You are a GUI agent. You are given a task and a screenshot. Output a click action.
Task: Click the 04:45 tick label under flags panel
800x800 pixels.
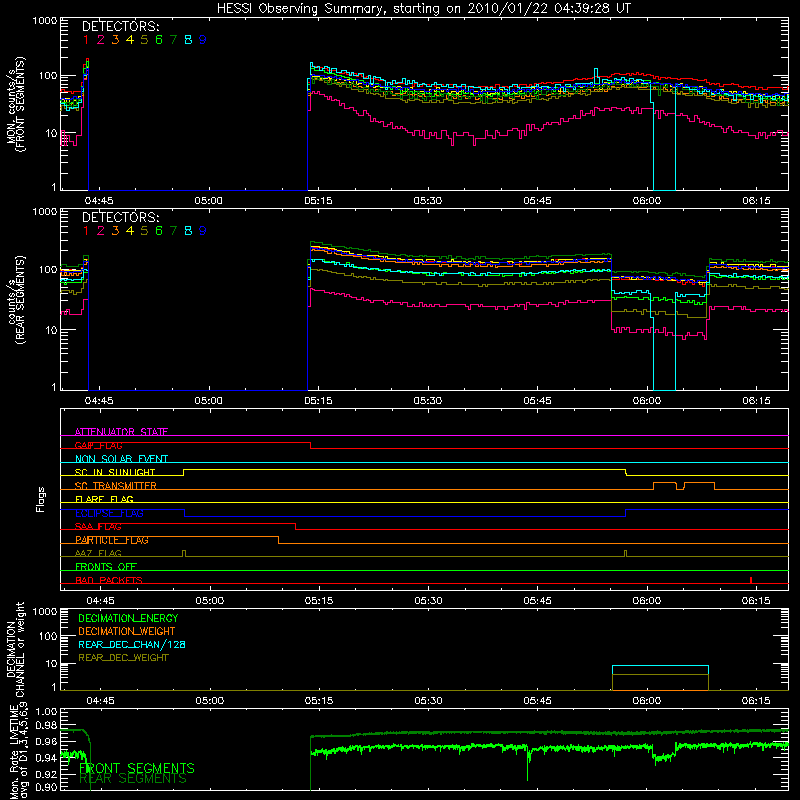(100, 601)
